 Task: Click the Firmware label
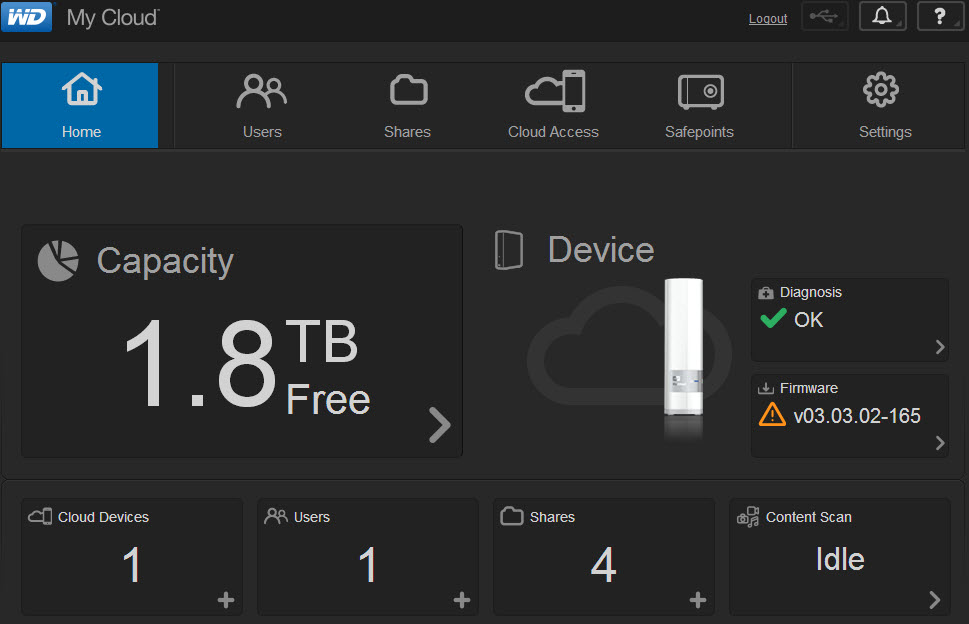pyautogui.click(x=808, y=388)
